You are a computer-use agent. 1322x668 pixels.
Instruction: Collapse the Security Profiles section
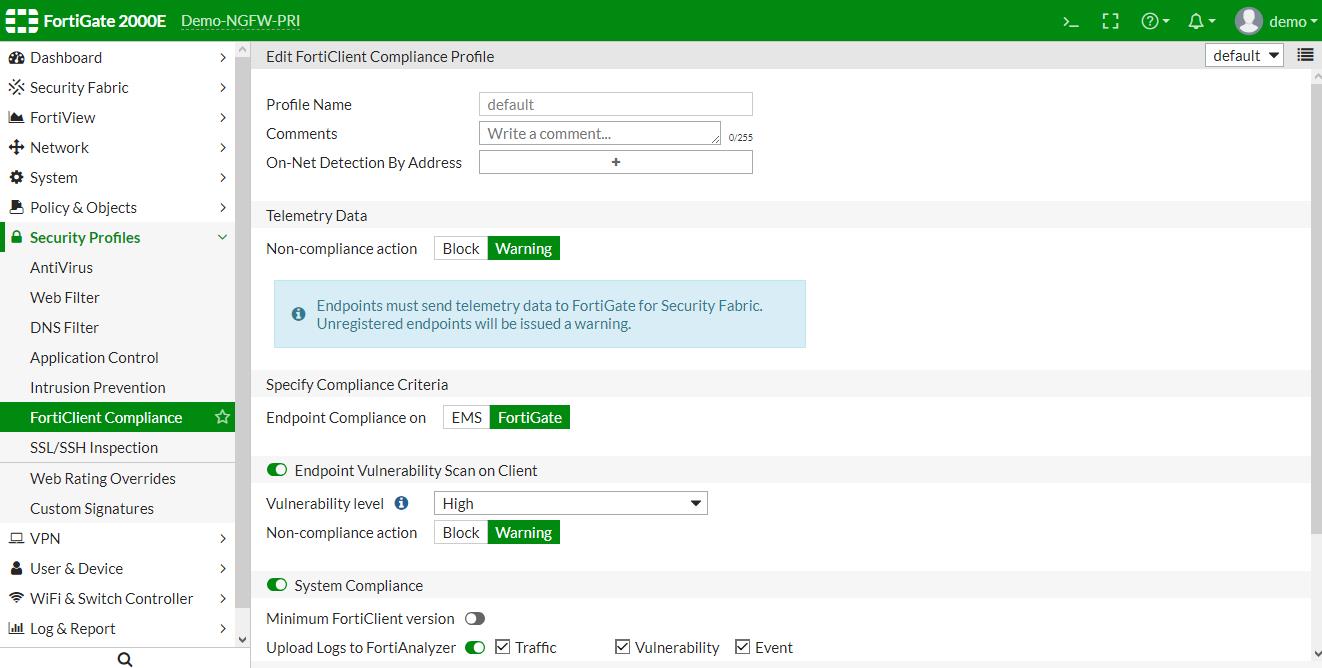tap(222, 238)
